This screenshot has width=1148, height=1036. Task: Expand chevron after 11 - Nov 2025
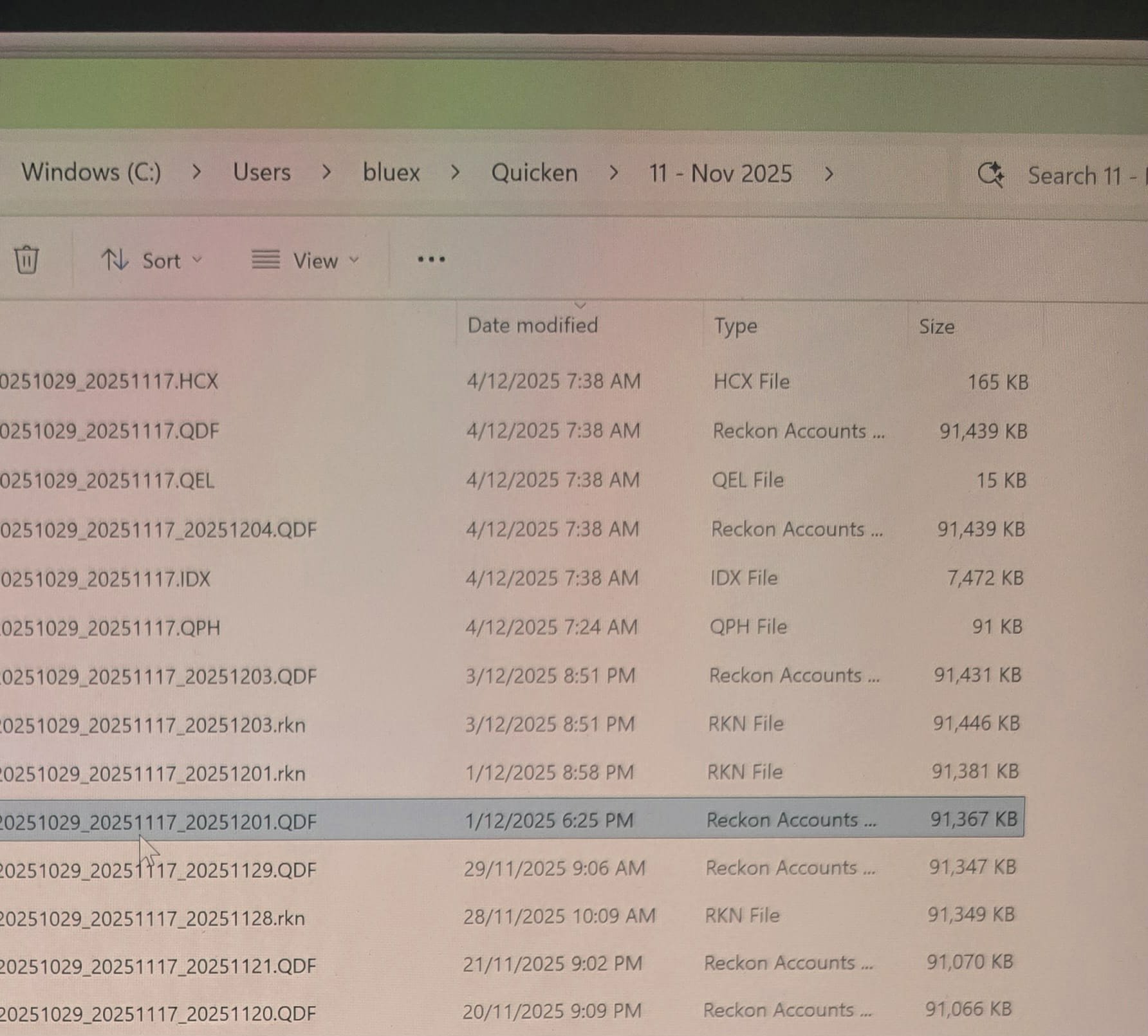click(x=829, y=174)
